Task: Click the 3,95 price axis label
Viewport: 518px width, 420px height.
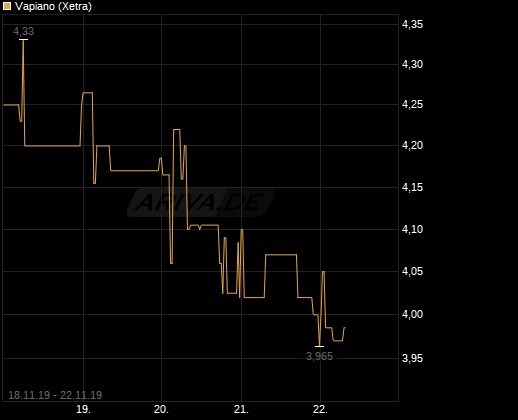Action: coord(412,358)
